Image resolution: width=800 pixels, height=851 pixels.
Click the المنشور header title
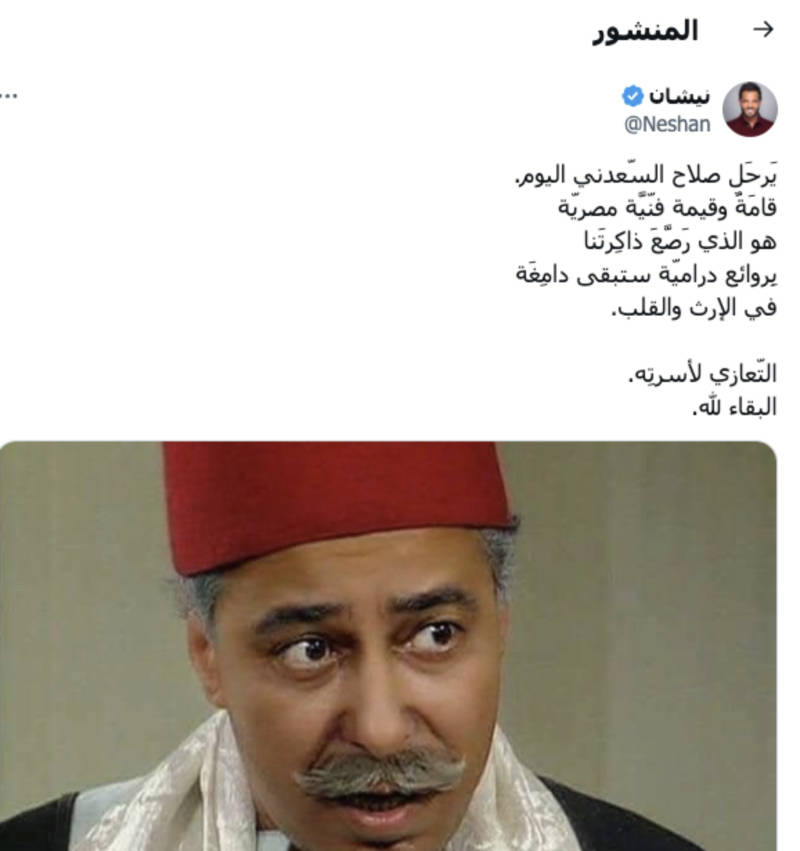coord(645,31)
